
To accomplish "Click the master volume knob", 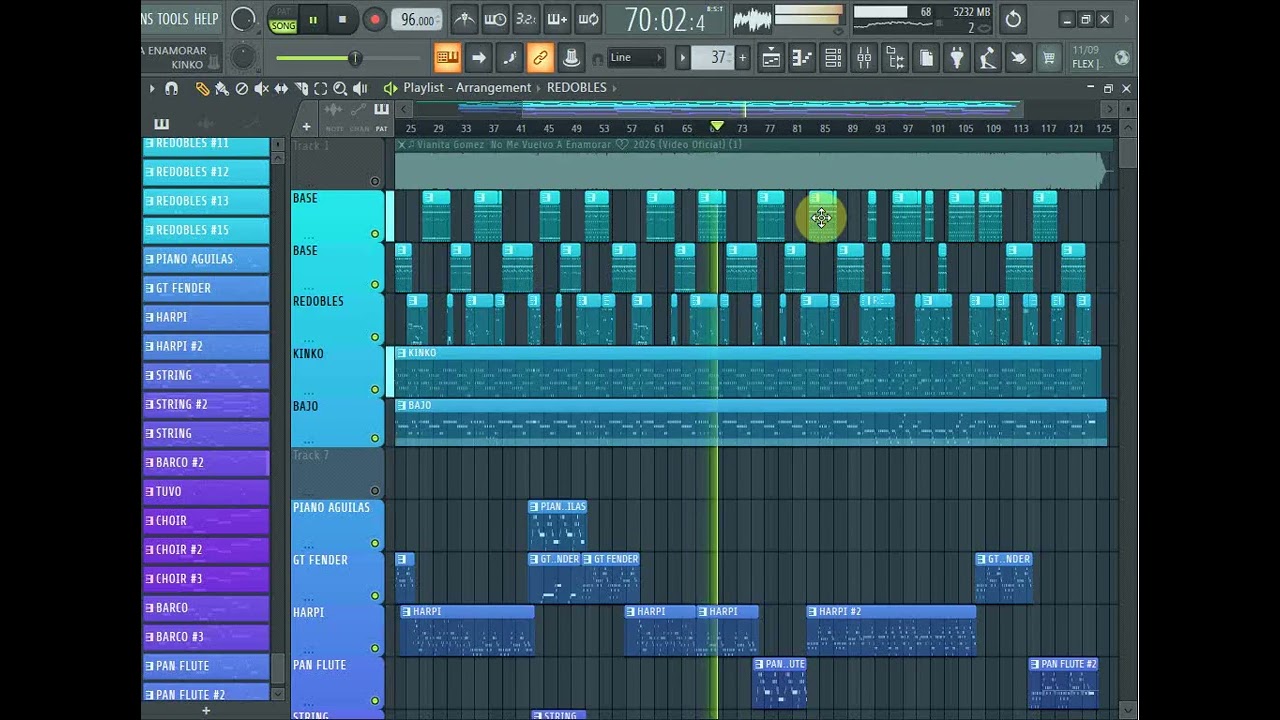I will click(243, 19).
